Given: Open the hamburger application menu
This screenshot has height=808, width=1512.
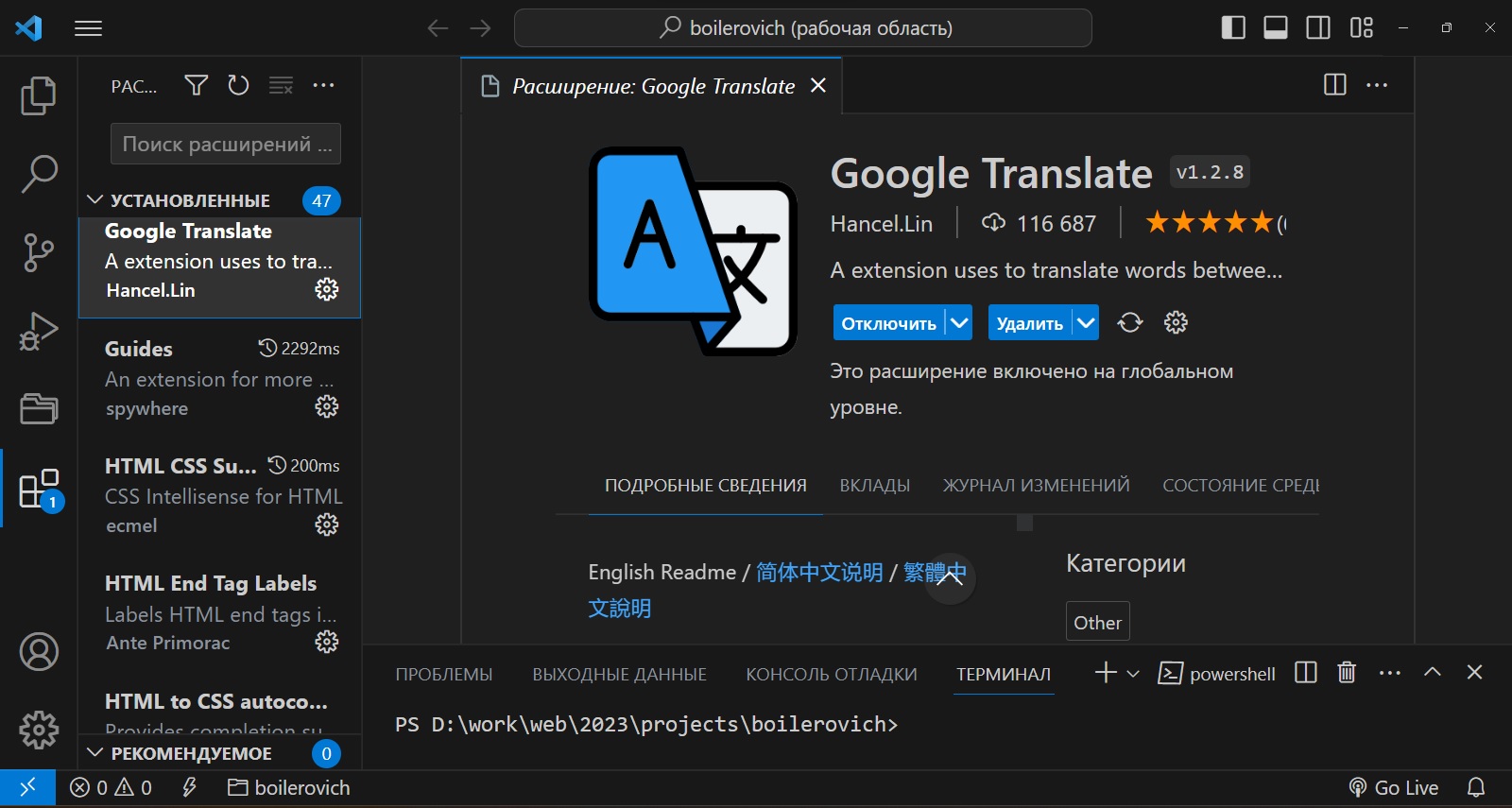Looking at the screenshot, I should pyautogui.click(x=88, y=28).
